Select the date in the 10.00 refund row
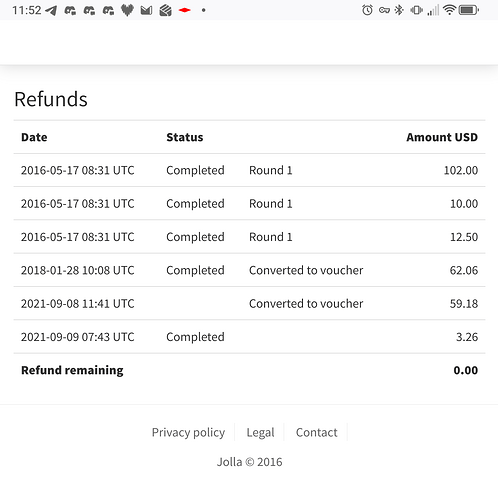 pos(78,204)
